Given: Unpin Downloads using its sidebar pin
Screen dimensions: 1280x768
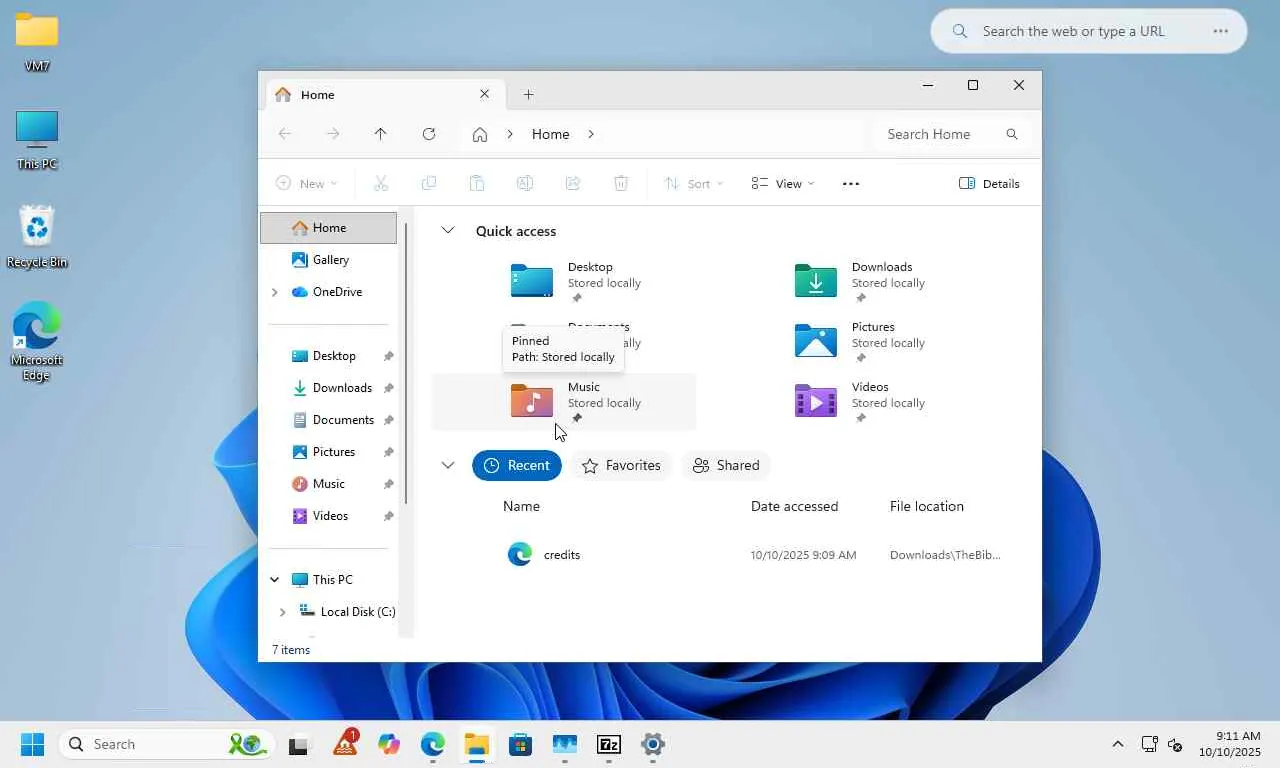Looking at the screenshot, I should (x=388, y=388).
